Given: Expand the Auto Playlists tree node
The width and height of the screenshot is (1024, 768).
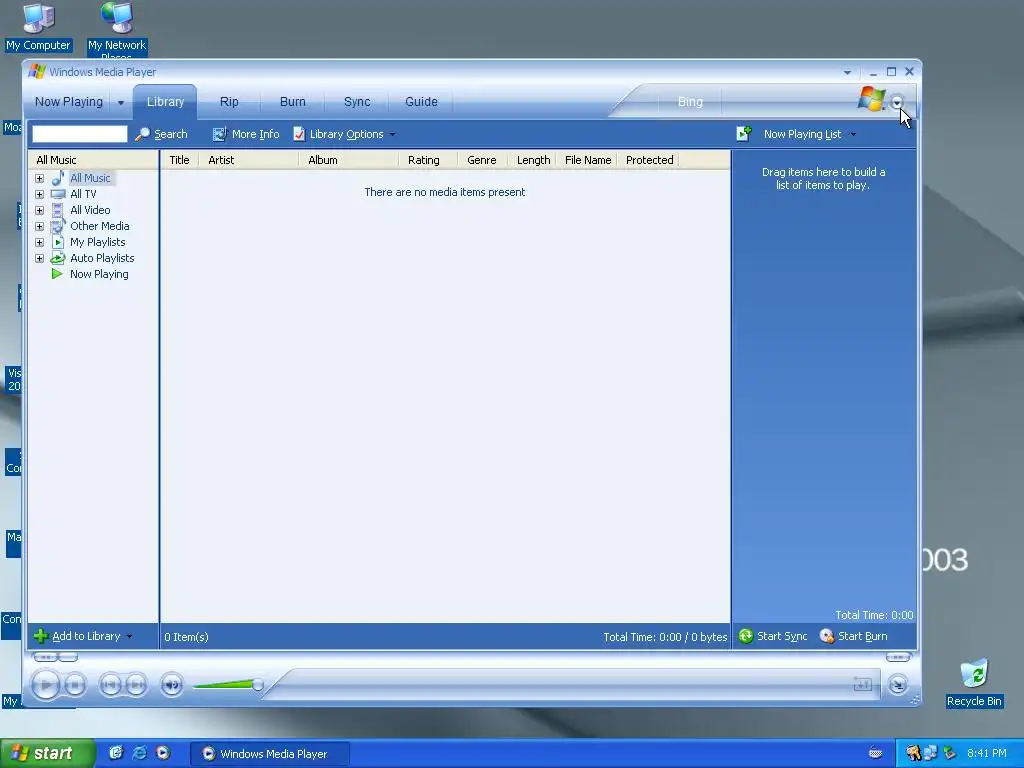Looking at the screenshot, I should 39,259.
